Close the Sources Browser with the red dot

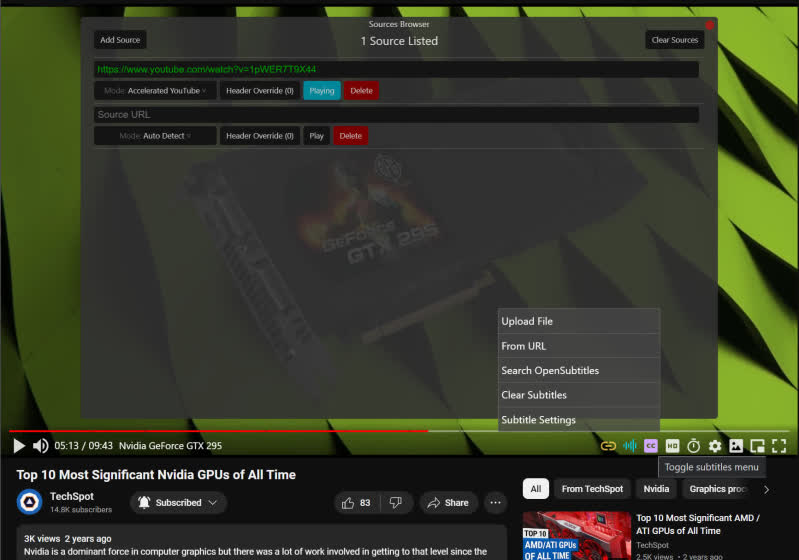point(709,25)
